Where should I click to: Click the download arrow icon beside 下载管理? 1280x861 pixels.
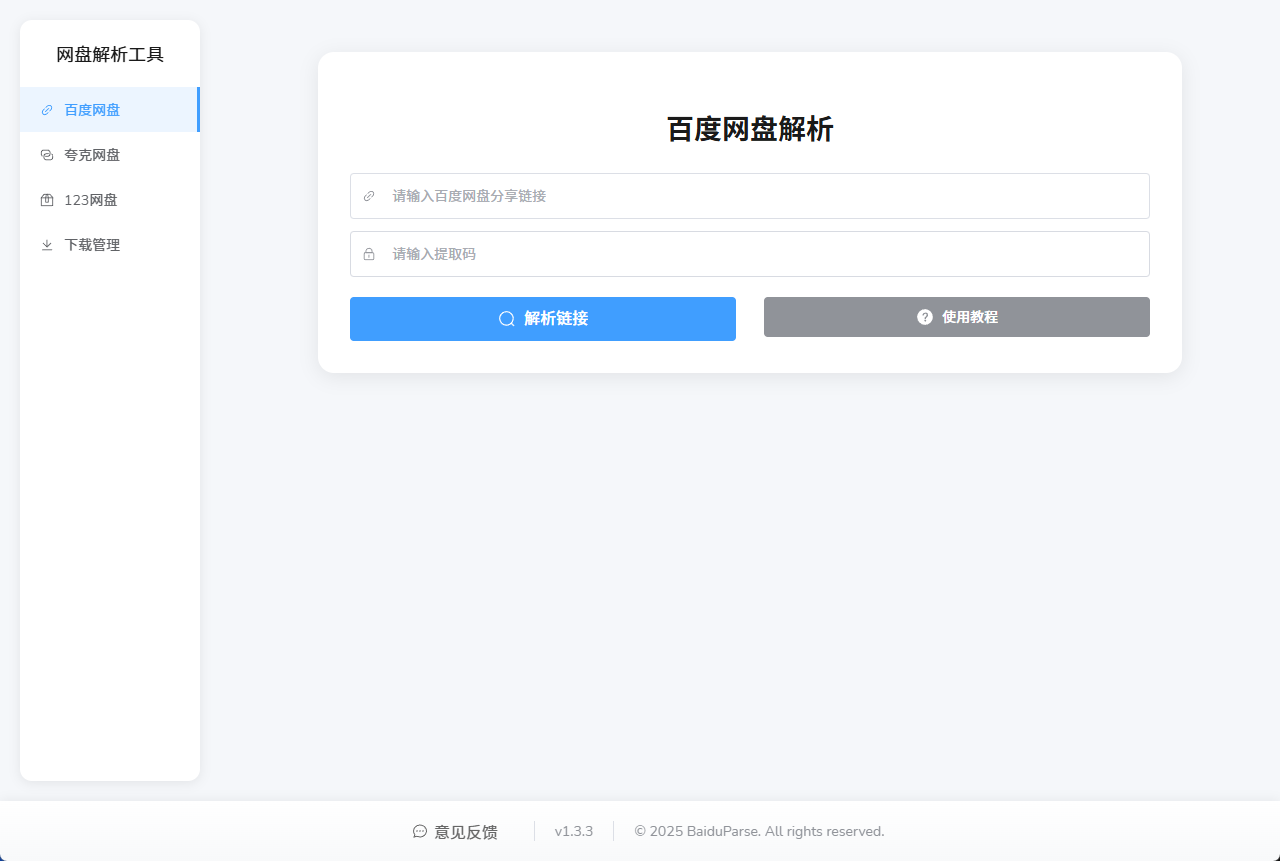point(47,245)
